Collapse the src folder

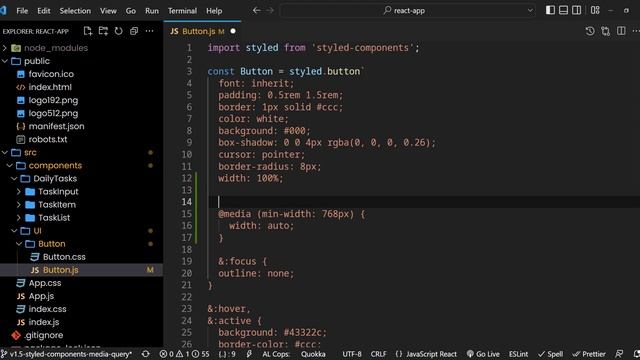[5, 152]
